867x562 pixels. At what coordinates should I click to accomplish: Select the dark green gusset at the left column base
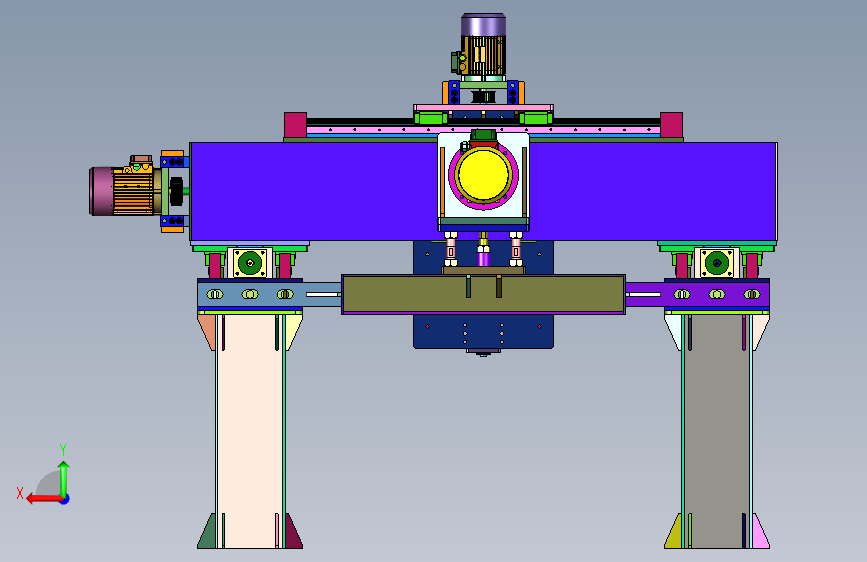[x=206, y=534]
